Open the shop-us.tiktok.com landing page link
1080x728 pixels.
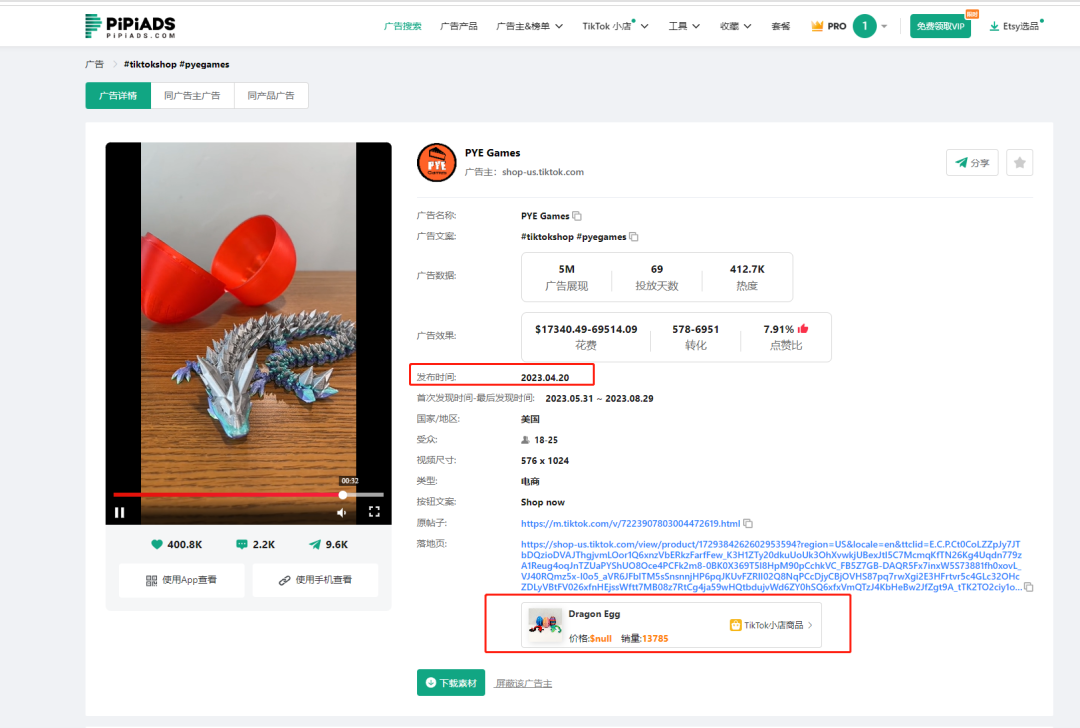point(771,565)
